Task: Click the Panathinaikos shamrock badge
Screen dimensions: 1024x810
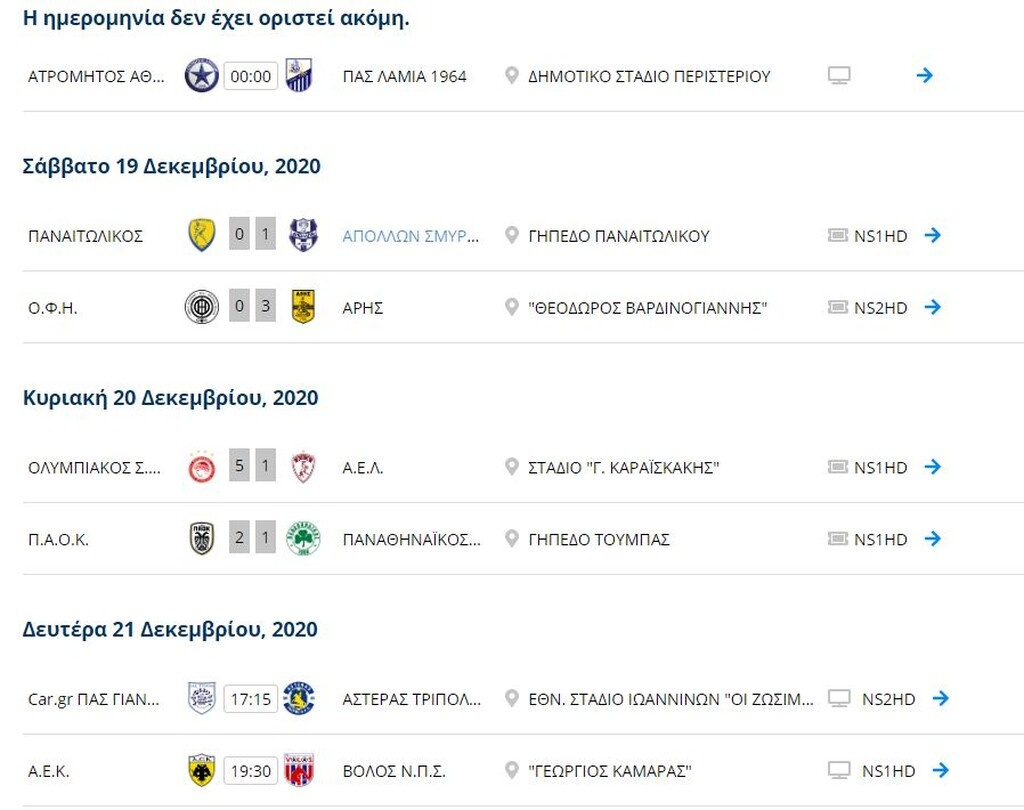Action: 304,538
